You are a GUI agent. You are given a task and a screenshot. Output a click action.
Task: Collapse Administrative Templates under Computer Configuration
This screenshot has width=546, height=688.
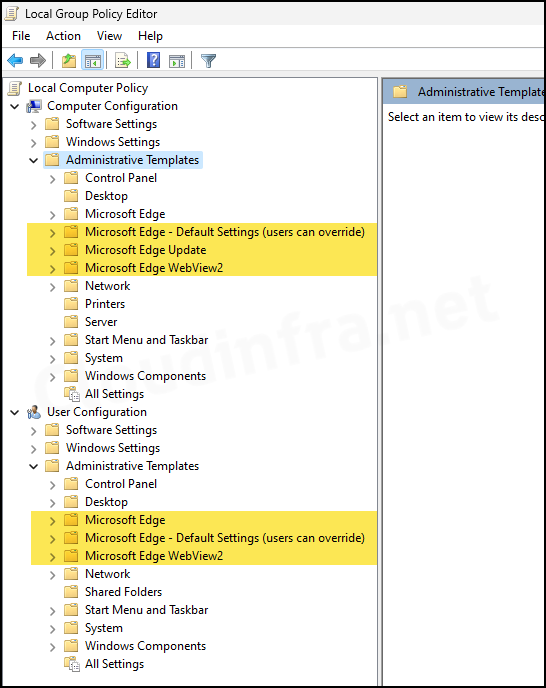tap(33, 161)
